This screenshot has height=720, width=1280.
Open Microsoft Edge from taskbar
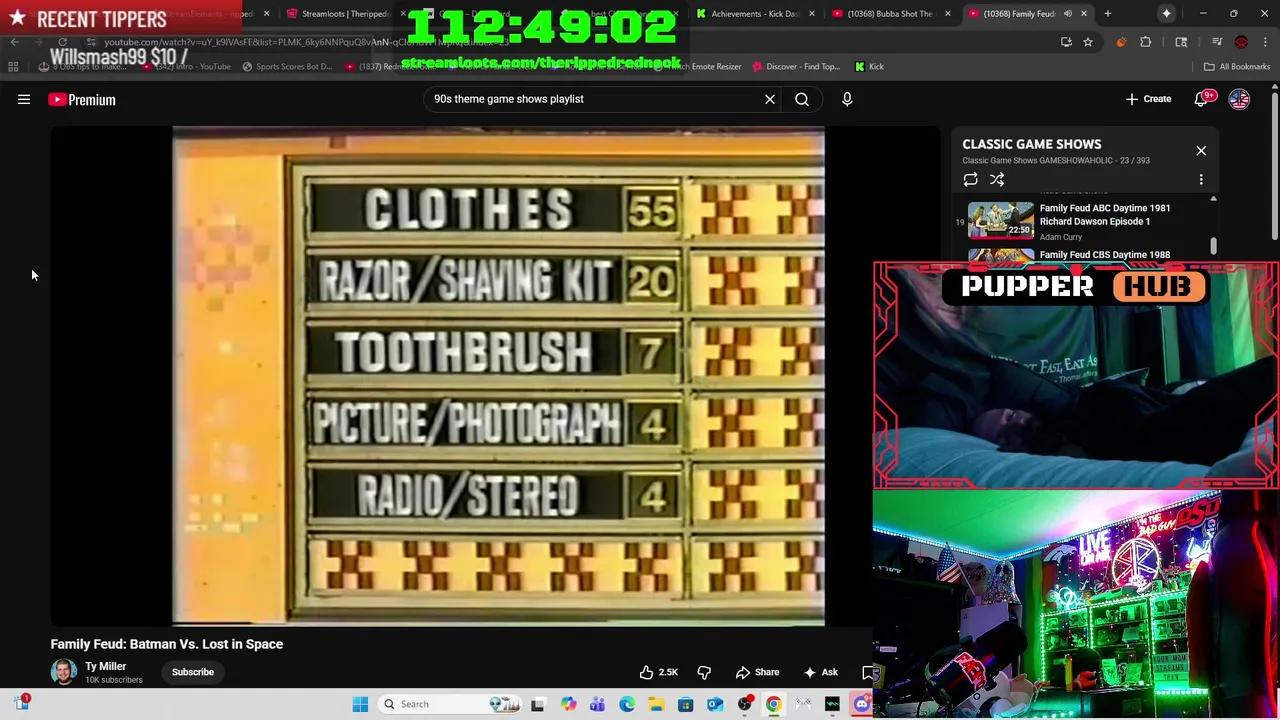626,704
